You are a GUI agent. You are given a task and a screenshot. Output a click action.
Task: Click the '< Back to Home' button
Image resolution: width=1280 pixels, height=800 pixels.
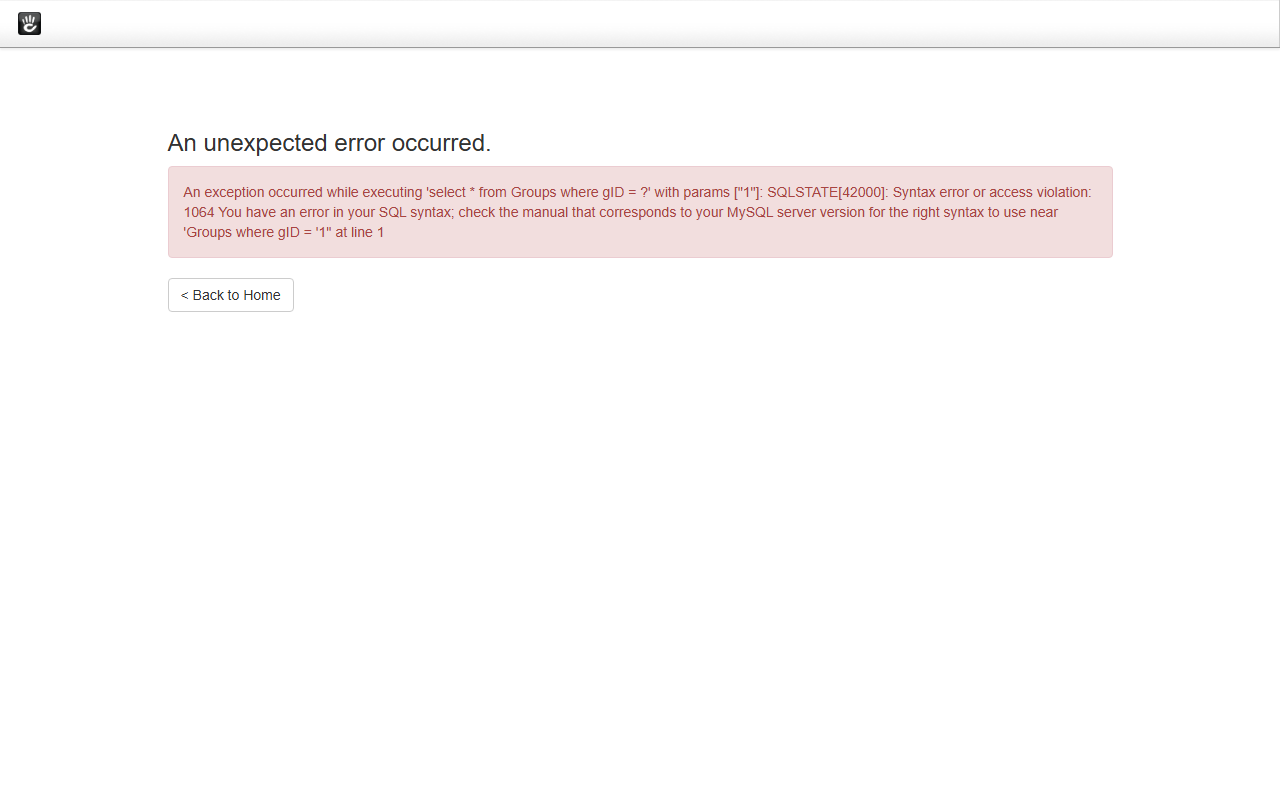(x=231, y=295)
